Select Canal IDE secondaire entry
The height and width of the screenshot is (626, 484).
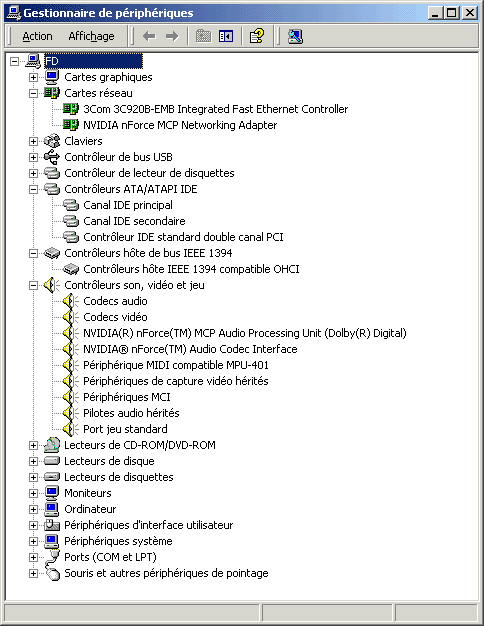pyautogui.click(x=134, y=221)
